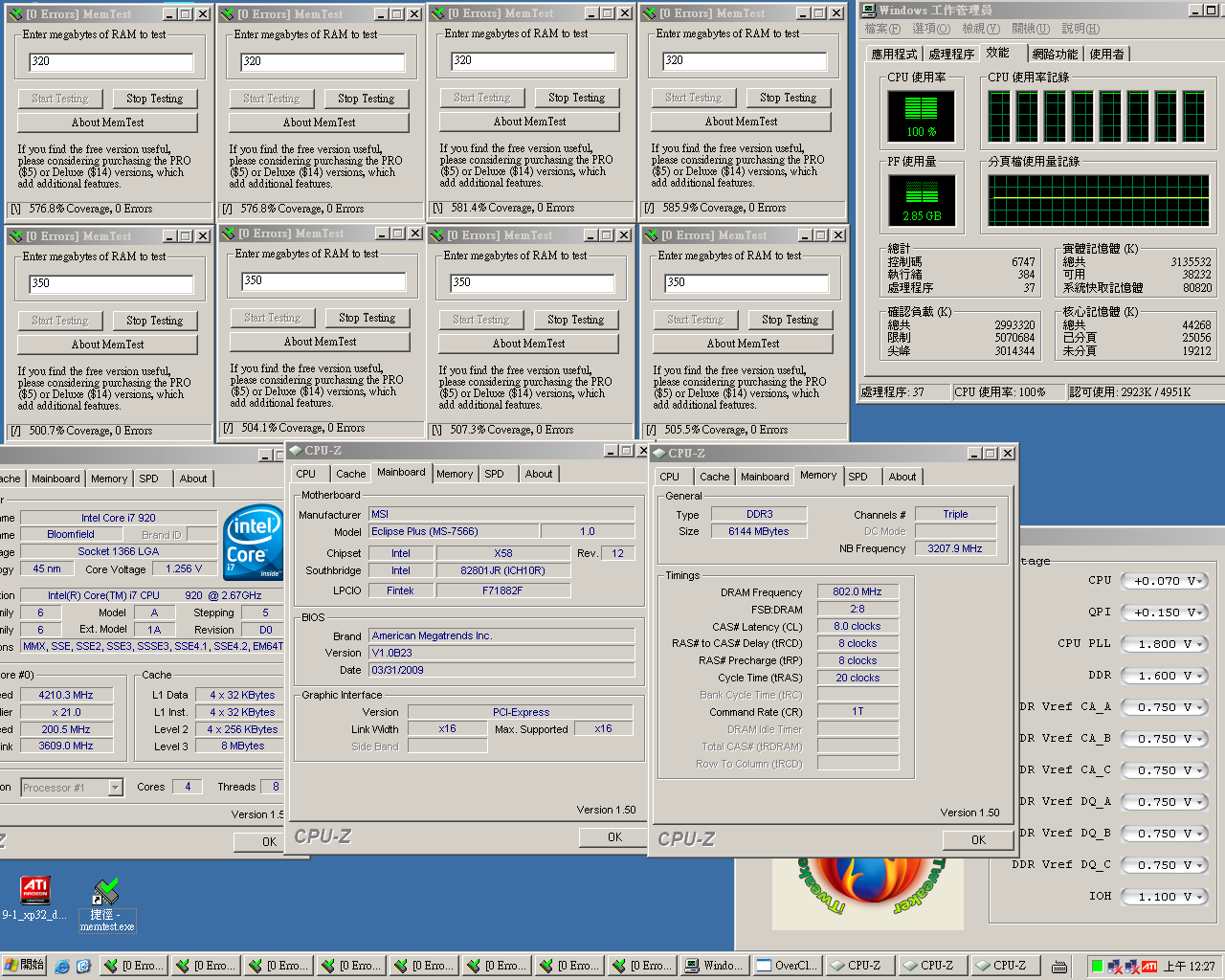Open the Processor #1 selection combo box
Viewport: 1225px width, 980px height.
(x=72, y=788)
